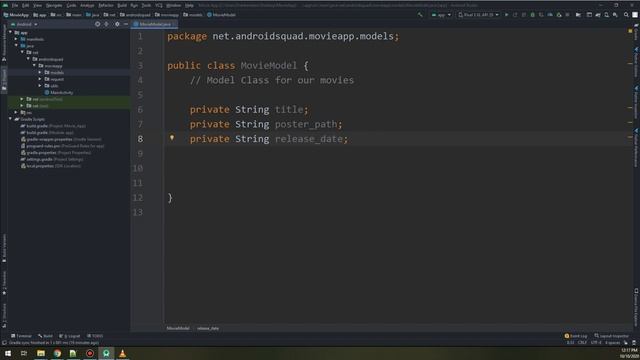This screenshot has width=640, height=360.
Task: Click the yellow intention lightbulb on line 8
Action: [x=172, y=138]
